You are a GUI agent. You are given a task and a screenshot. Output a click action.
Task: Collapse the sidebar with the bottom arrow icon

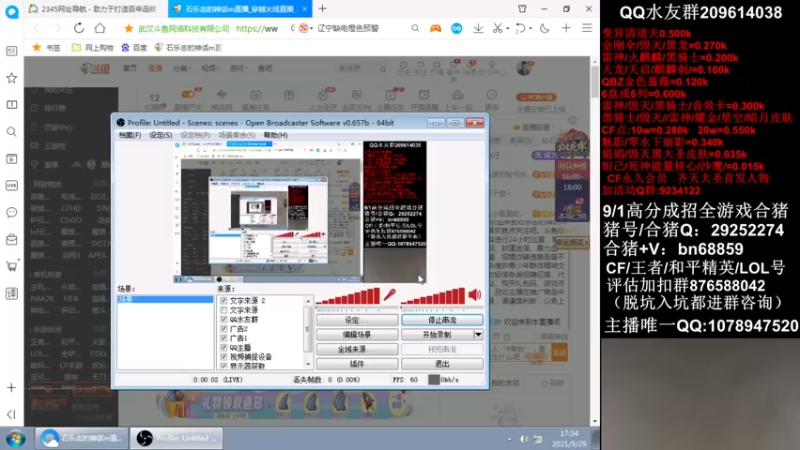tap(11, 414)
